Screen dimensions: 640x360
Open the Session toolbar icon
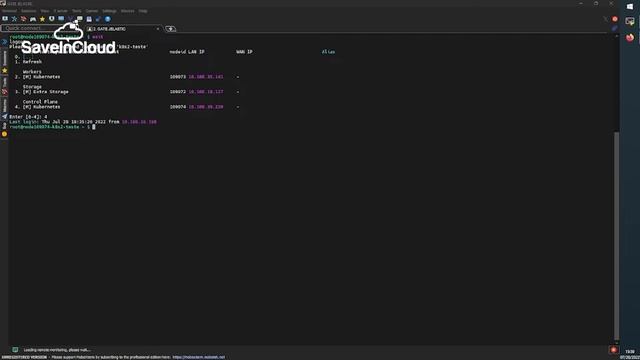(x=5, y=19)
